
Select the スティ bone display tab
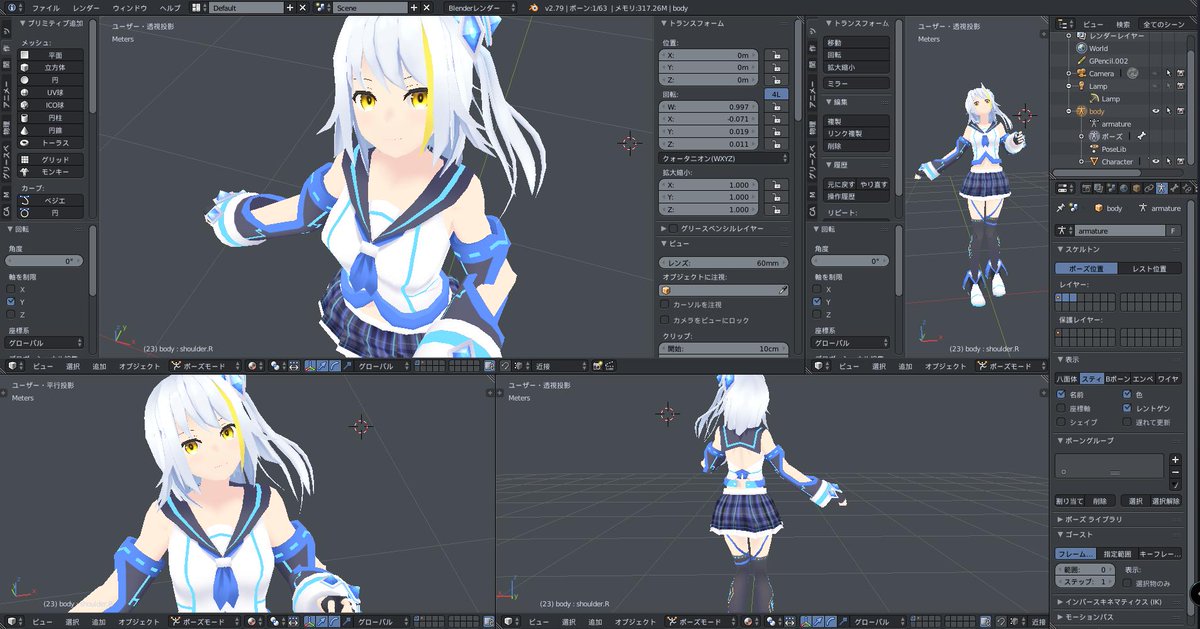coord(1092,379)
